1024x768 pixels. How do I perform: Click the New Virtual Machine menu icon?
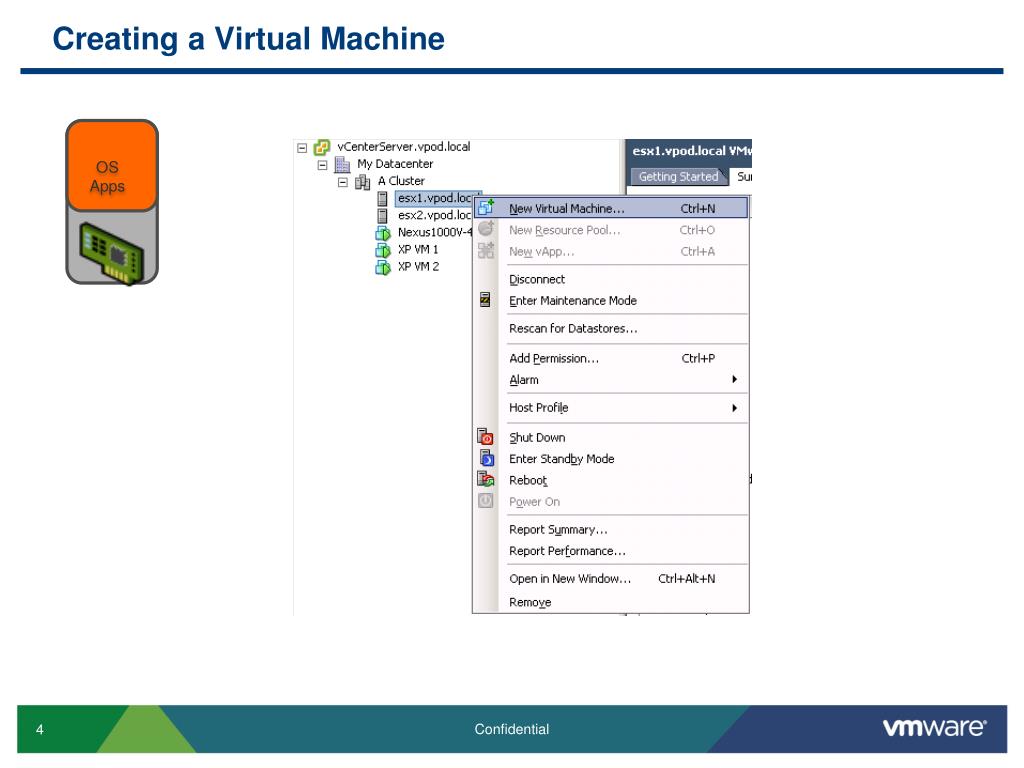pos(485,208)
